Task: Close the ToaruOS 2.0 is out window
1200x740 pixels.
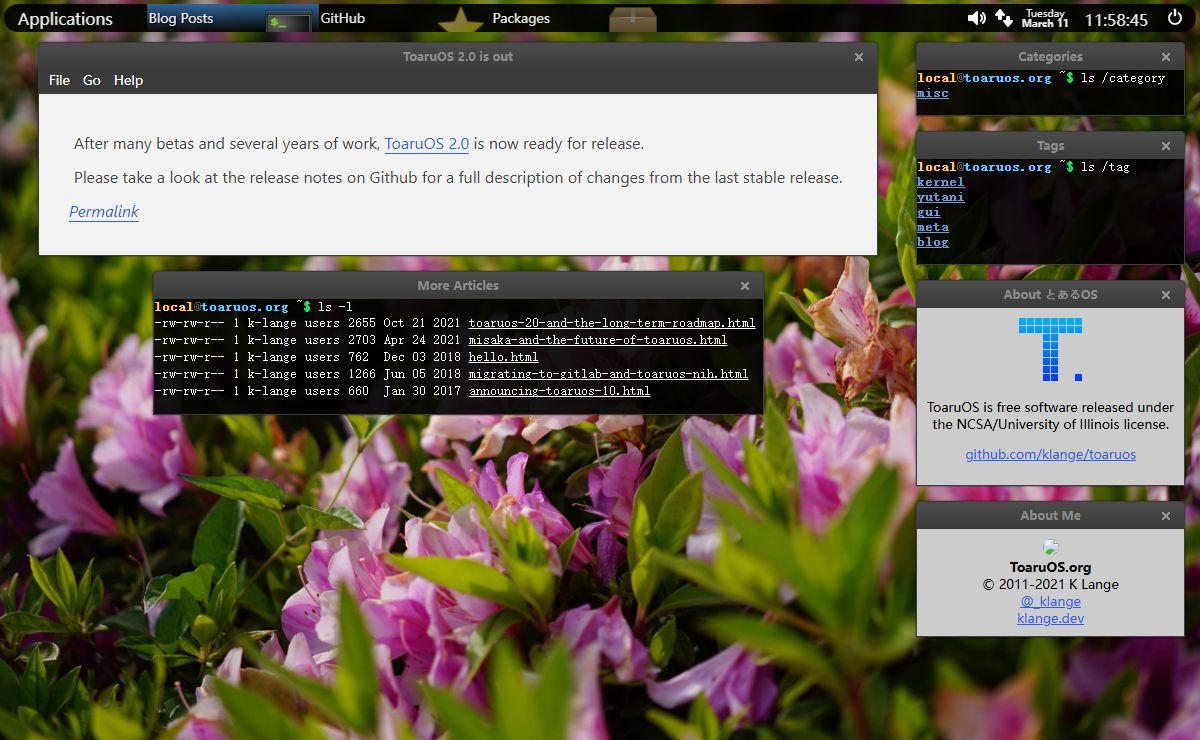Action: pos(859,58)
